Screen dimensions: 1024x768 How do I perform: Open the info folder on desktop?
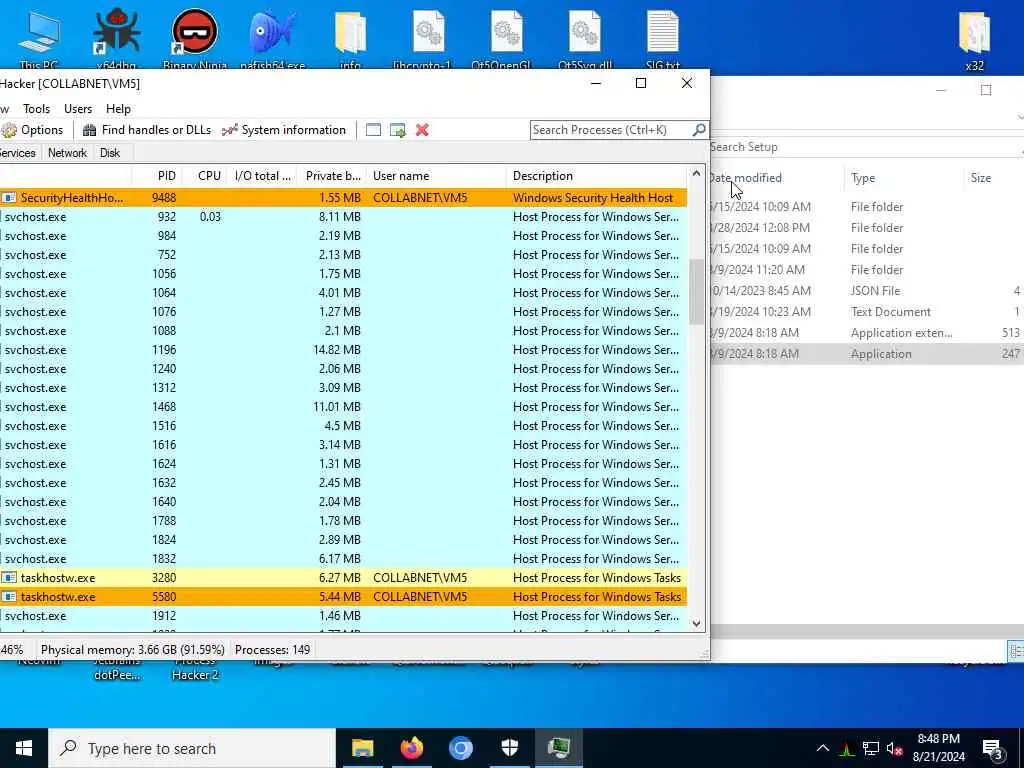coord(350,39)
